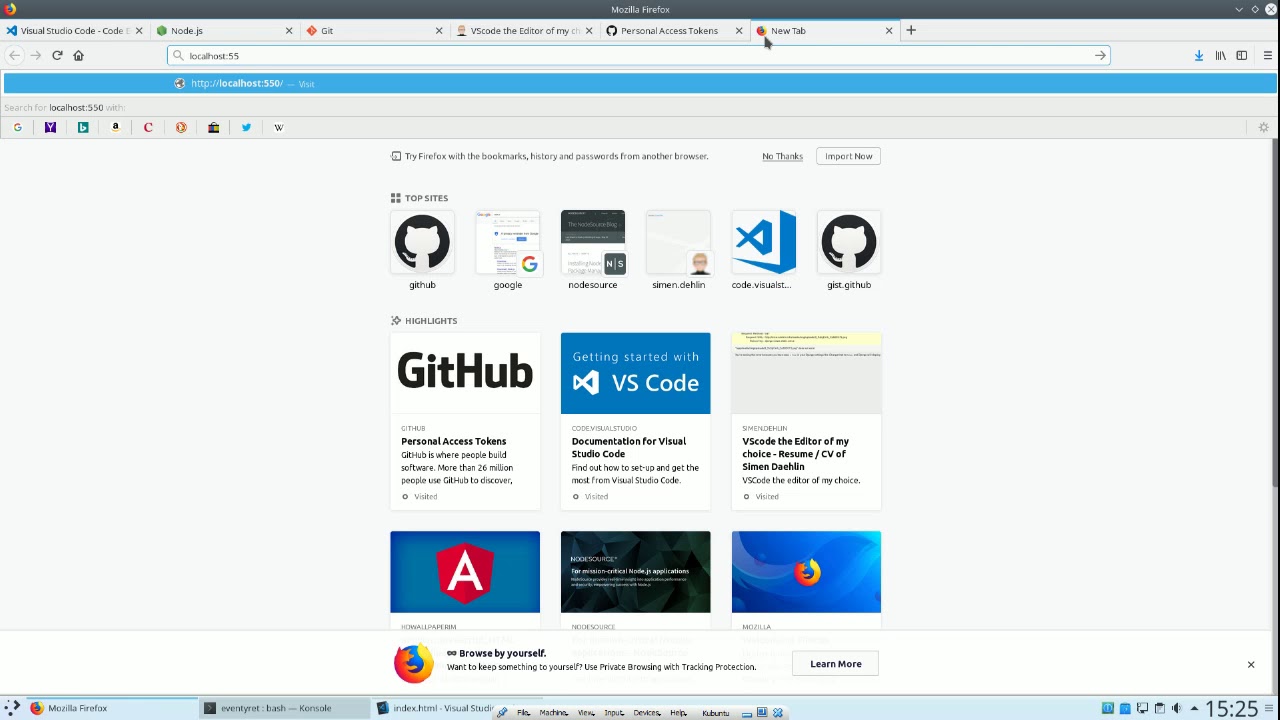The image size is (1280, 720).
Task: Search with the DuckDuckGo engine icon
Action: coord(181,127)
